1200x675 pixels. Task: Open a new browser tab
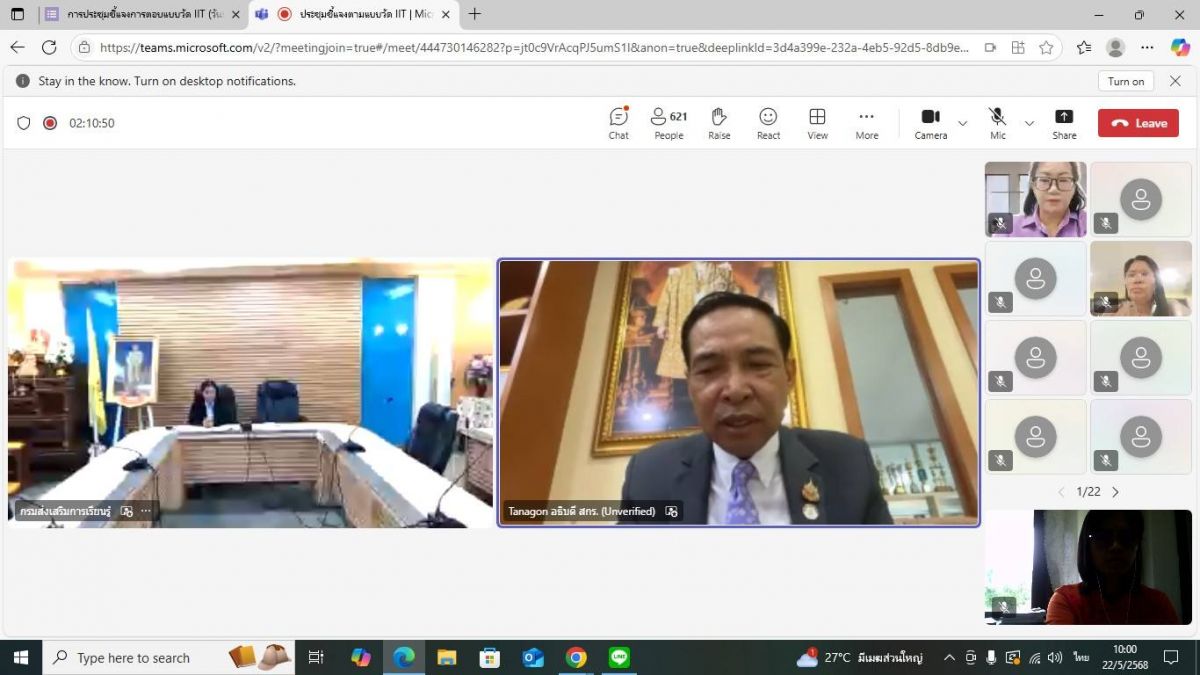click(474, 14)
